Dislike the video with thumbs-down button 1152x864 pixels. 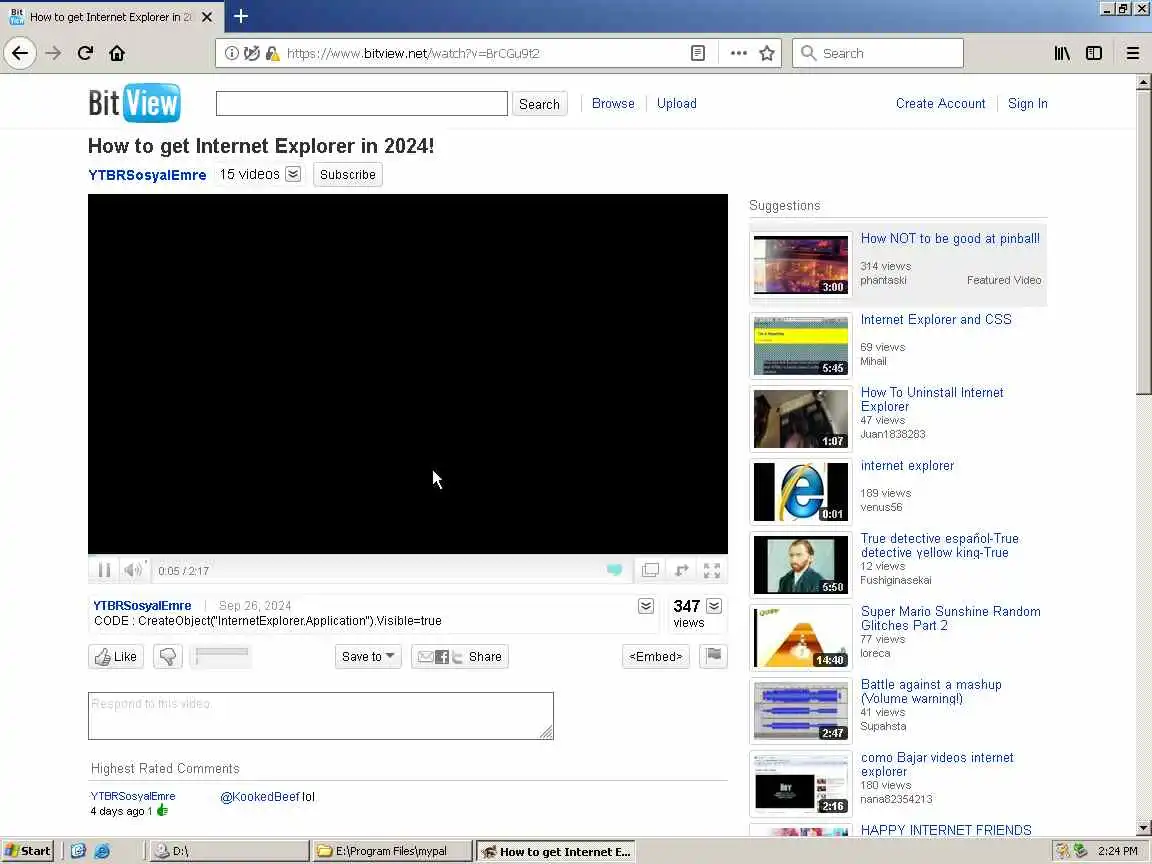[168, 657]
